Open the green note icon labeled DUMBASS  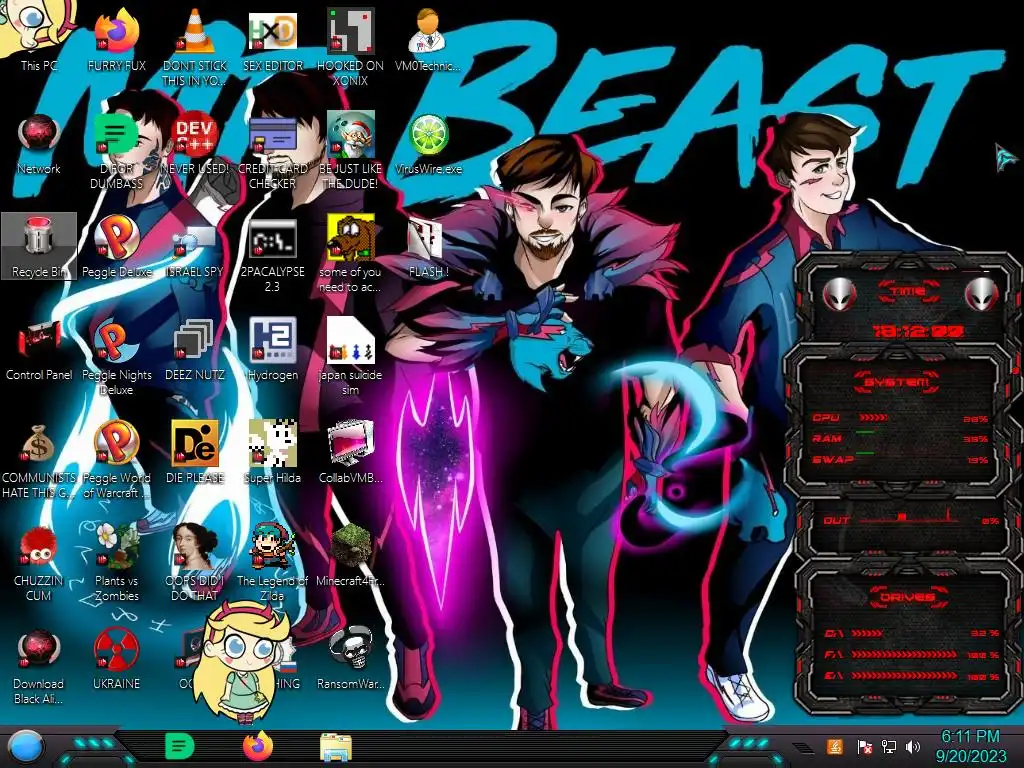(116, 152)
